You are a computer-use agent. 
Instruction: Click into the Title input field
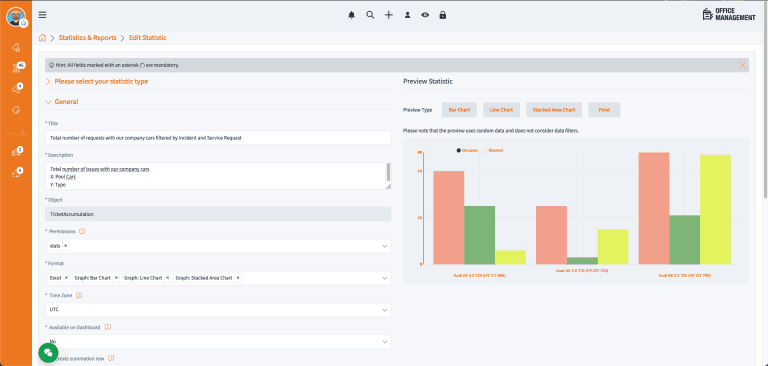pos(218,138)
